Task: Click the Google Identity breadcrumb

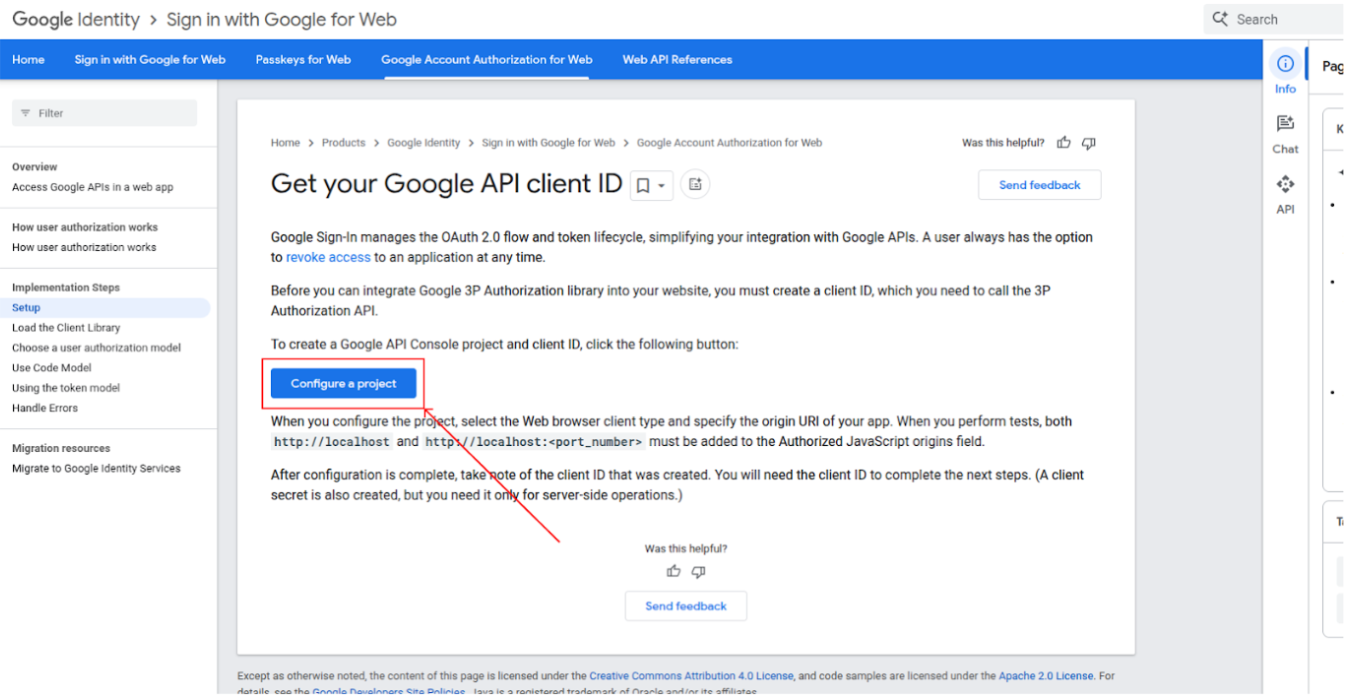Action: point(424,143)
